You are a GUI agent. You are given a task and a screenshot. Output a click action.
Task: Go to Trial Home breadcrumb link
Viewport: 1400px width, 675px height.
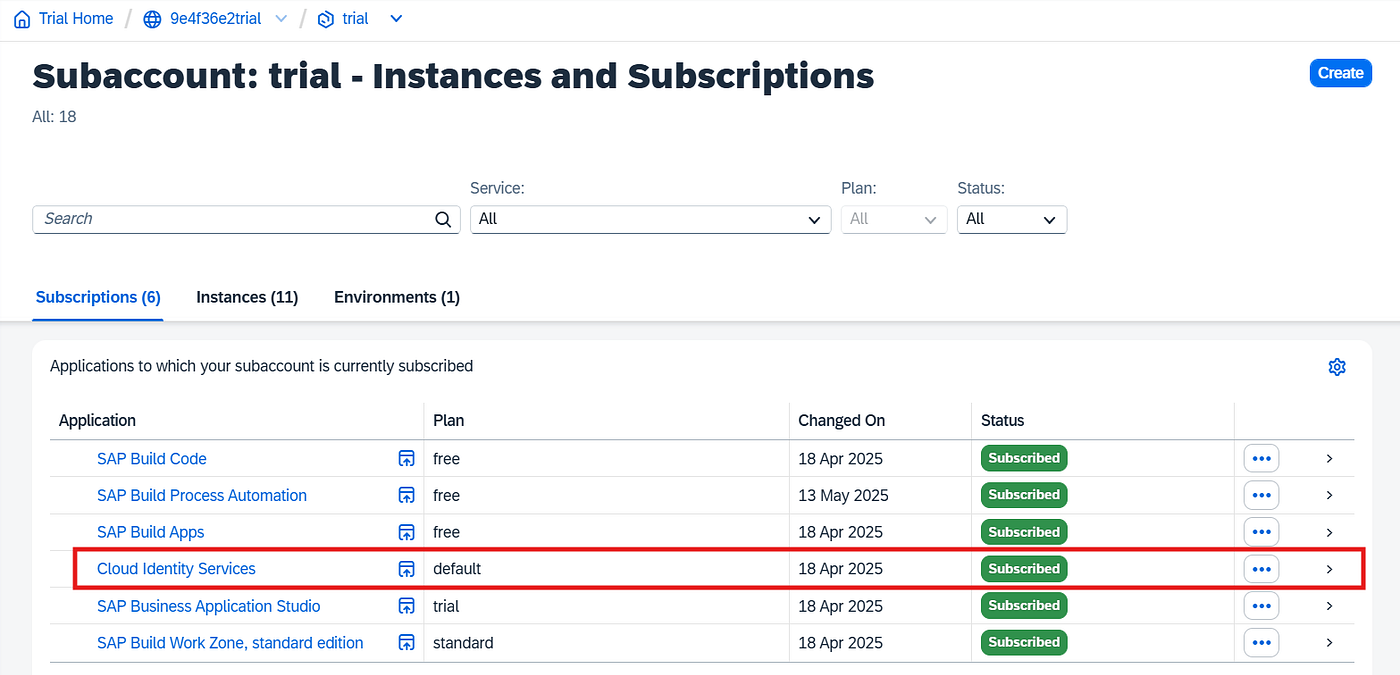pos(76,19)
